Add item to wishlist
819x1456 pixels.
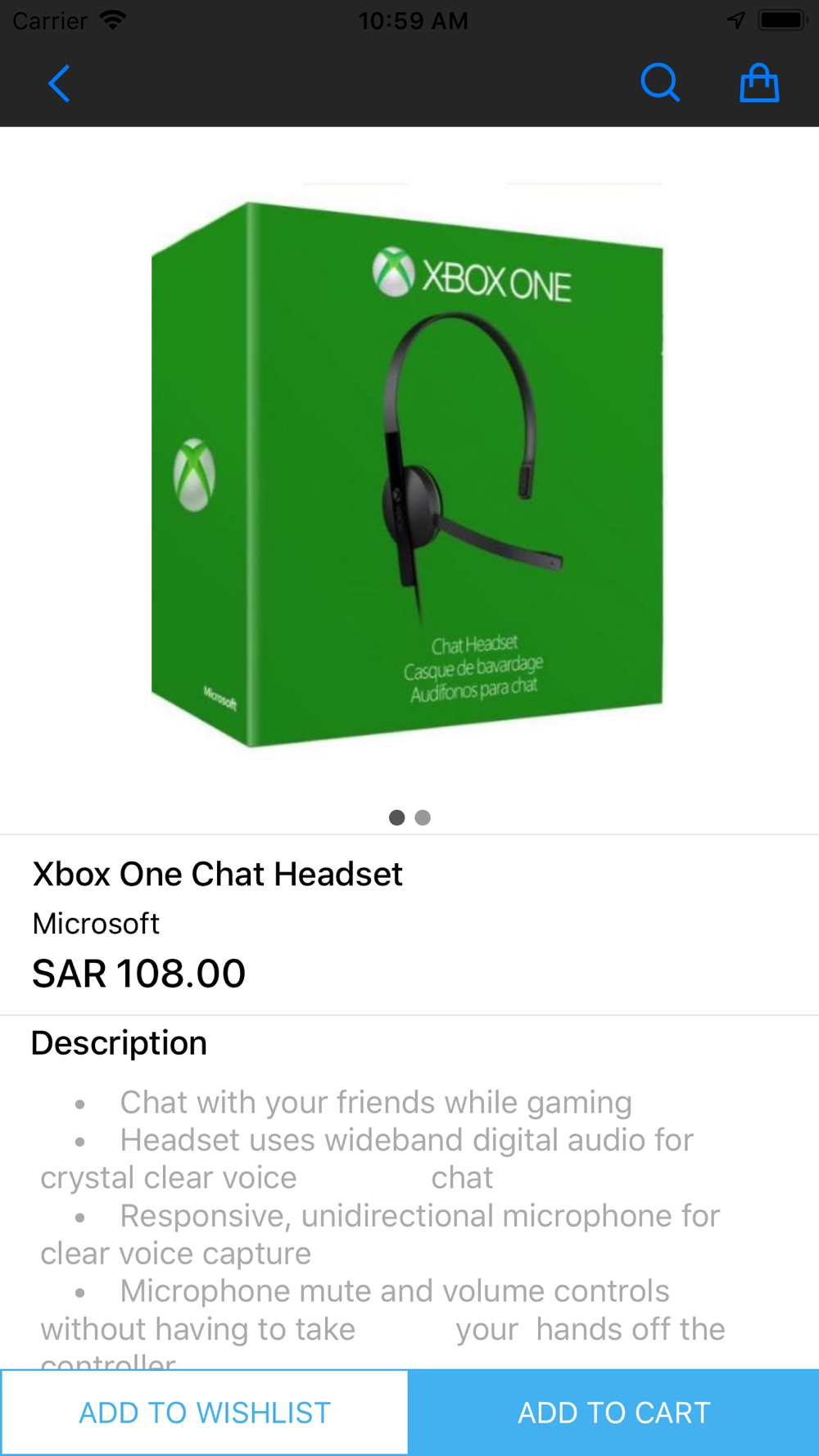(x=204, y=1413)
